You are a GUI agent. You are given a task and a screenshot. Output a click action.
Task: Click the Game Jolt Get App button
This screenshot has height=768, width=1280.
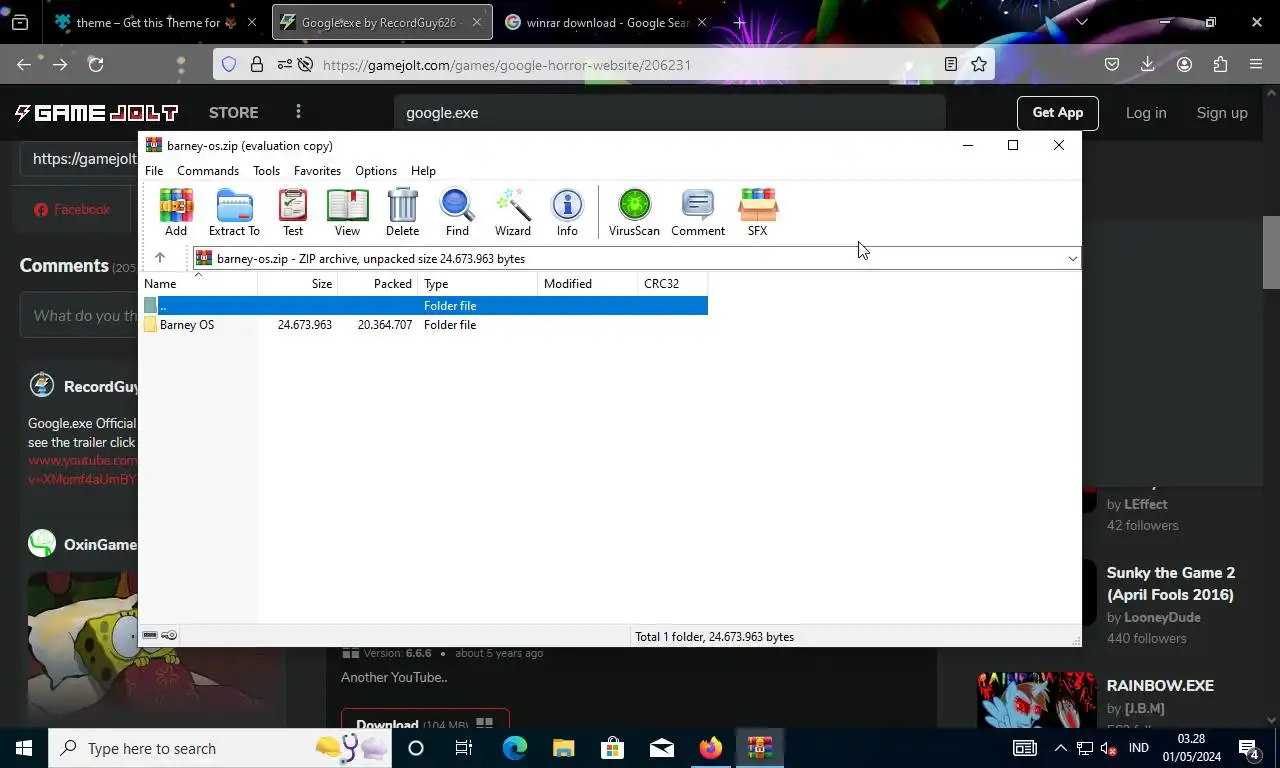(x=1057, y=113)
